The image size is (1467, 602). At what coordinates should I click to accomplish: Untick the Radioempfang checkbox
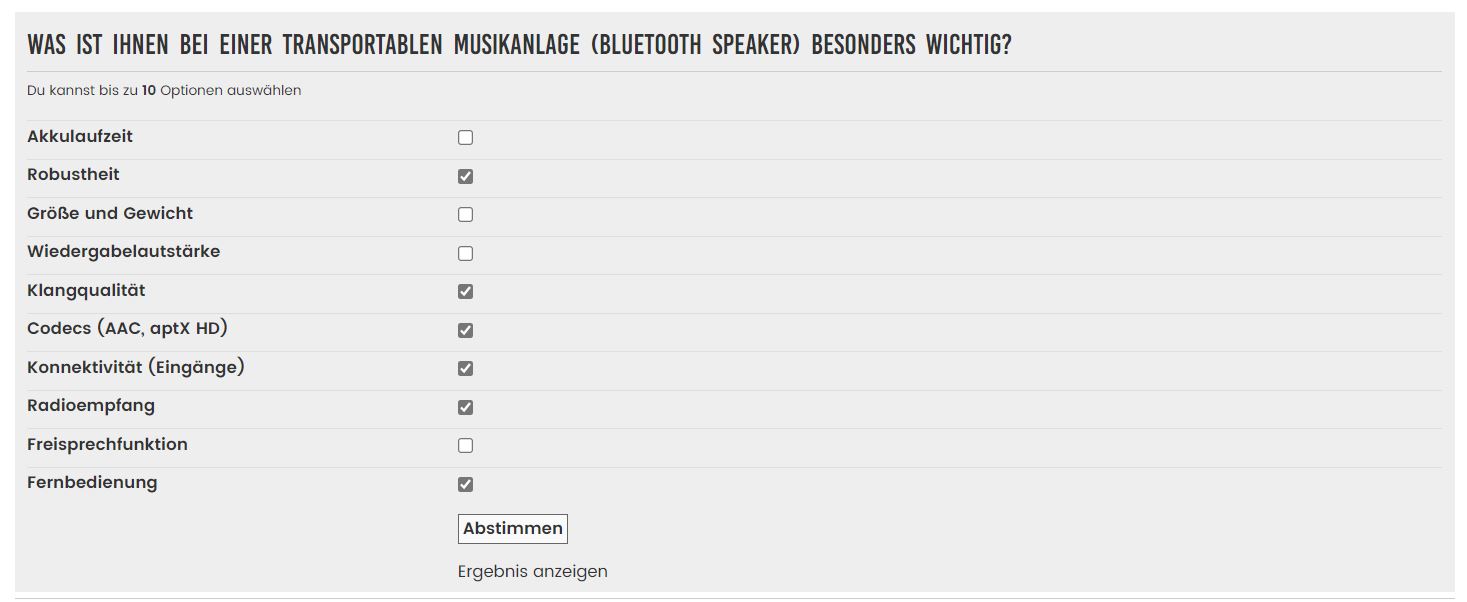pos(465,407)
